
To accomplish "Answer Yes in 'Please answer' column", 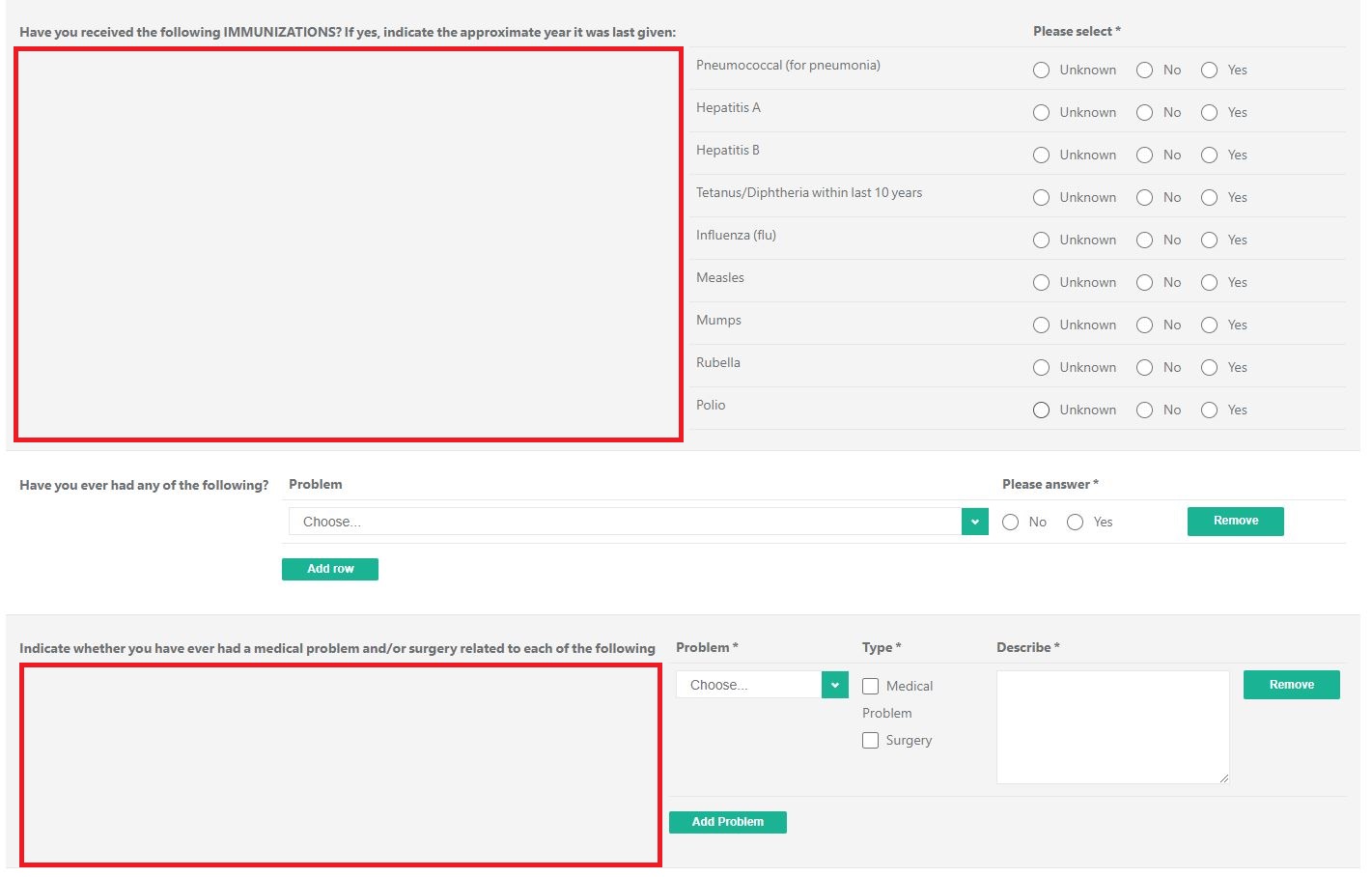I will click(1075, 522).
